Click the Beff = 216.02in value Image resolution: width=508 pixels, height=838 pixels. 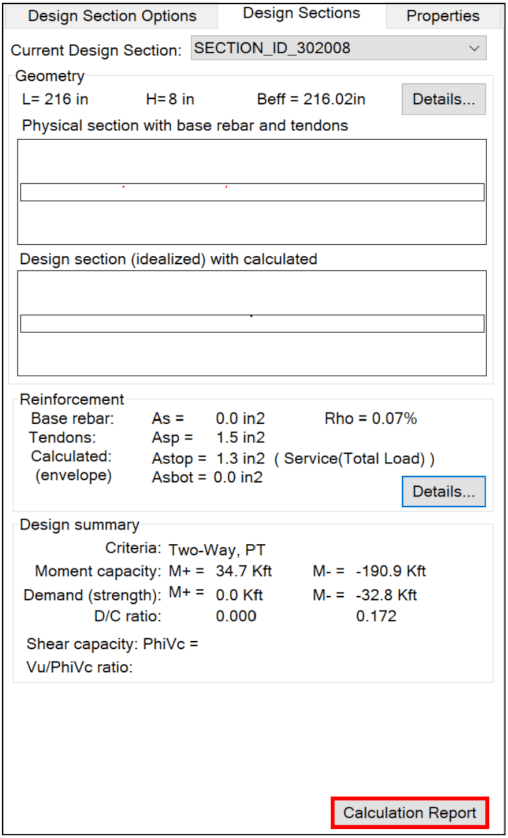click(x=311, y=99)
